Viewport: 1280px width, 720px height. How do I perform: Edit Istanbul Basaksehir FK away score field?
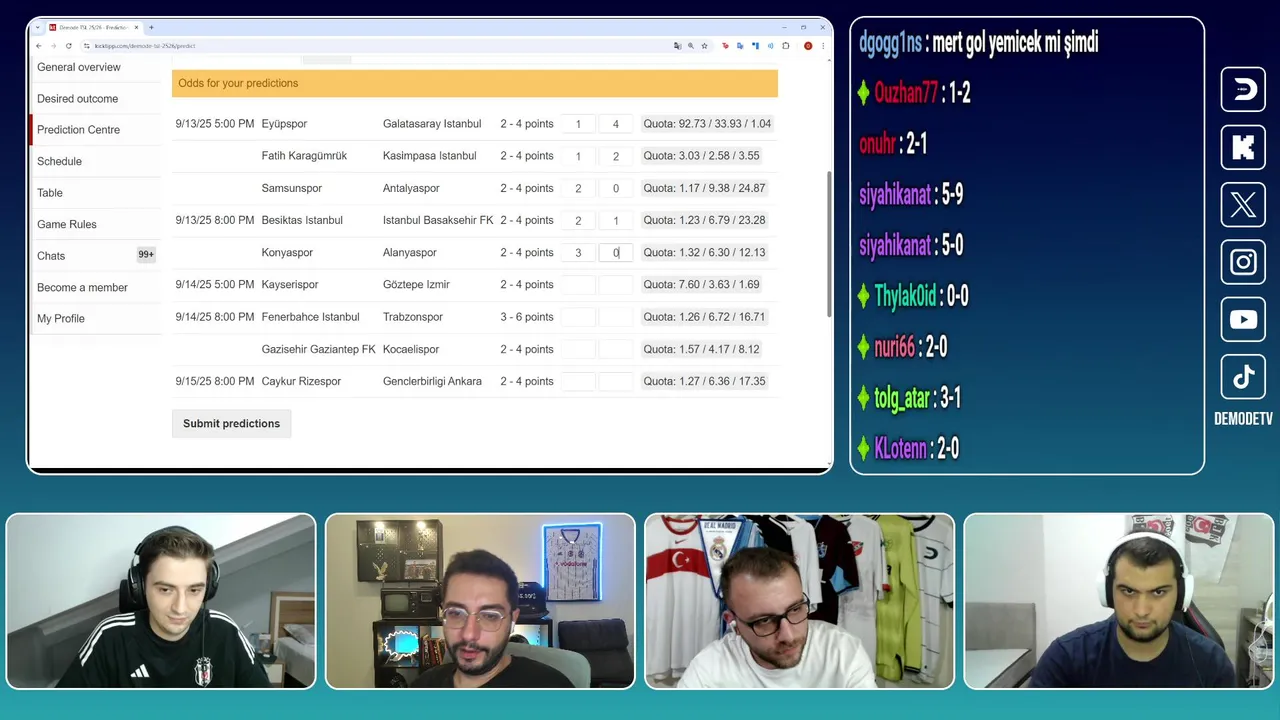pos(616,220)
